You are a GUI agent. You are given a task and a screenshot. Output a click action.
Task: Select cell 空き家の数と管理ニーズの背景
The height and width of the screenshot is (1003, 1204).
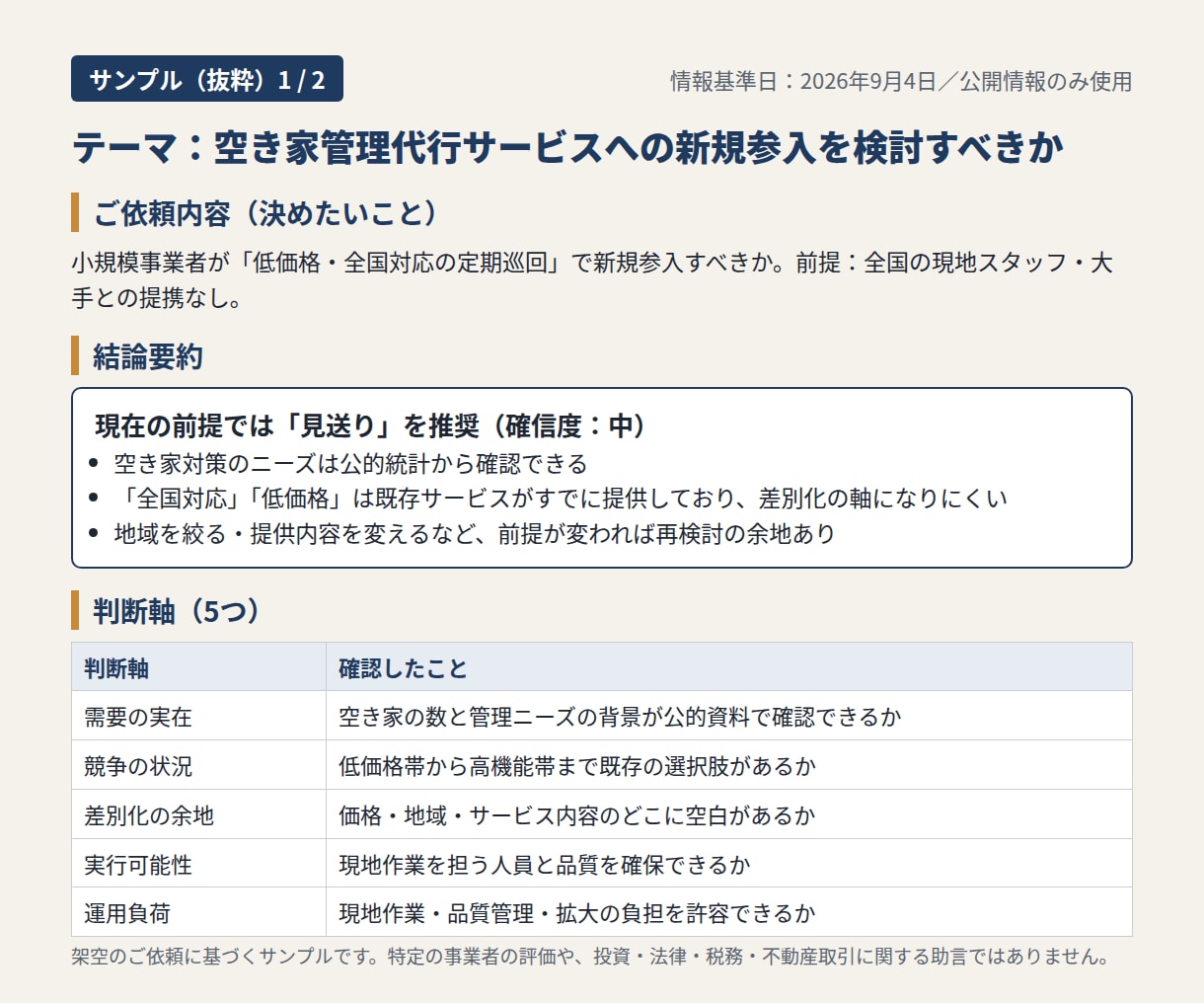pyautogui.click(x=729, y=717)
